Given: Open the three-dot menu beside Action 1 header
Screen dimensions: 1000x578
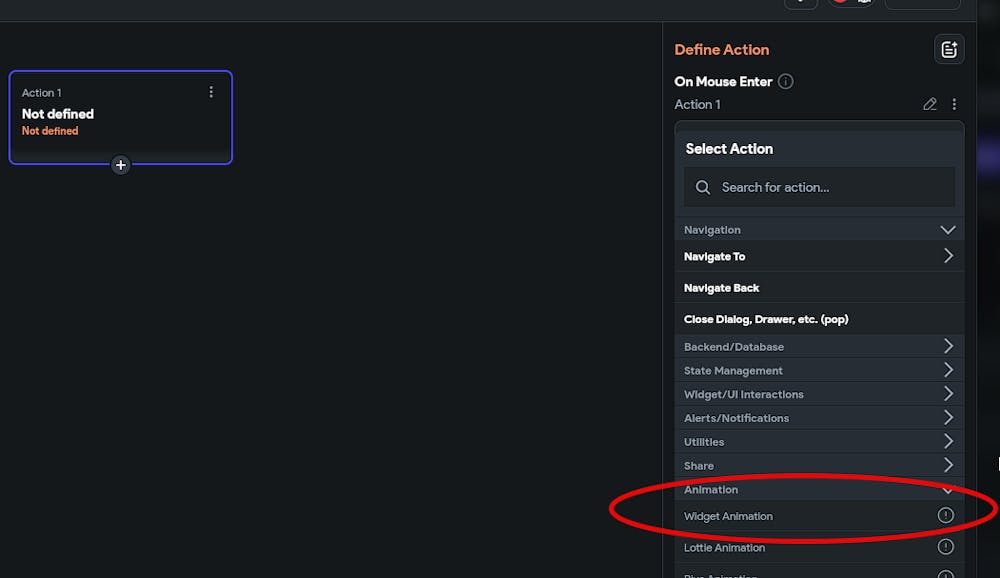Looking at the screenshot, I should (x=953, y=103).
